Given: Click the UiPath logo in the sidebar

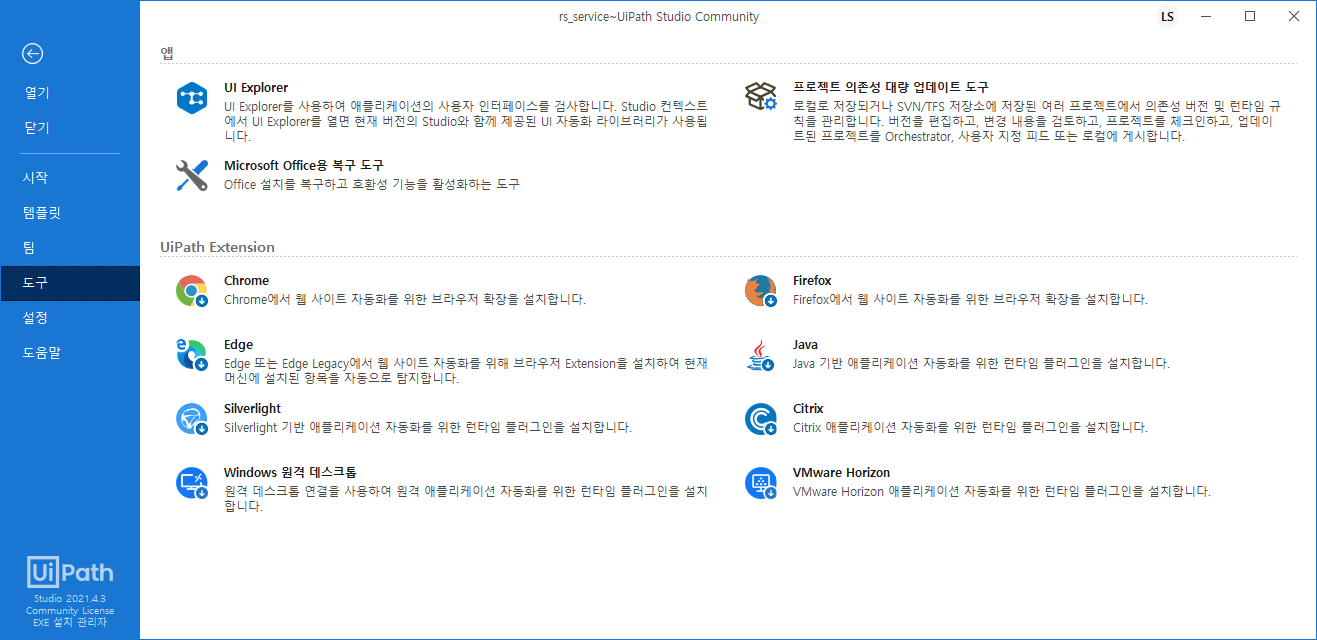Looking at the screenshot, I should (x=69, y=572).
